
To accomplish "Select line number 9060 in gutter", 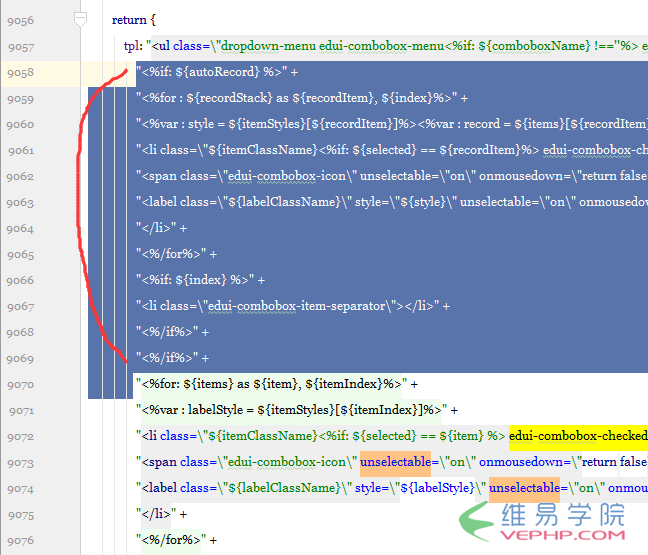I will [x=21, y=124].
